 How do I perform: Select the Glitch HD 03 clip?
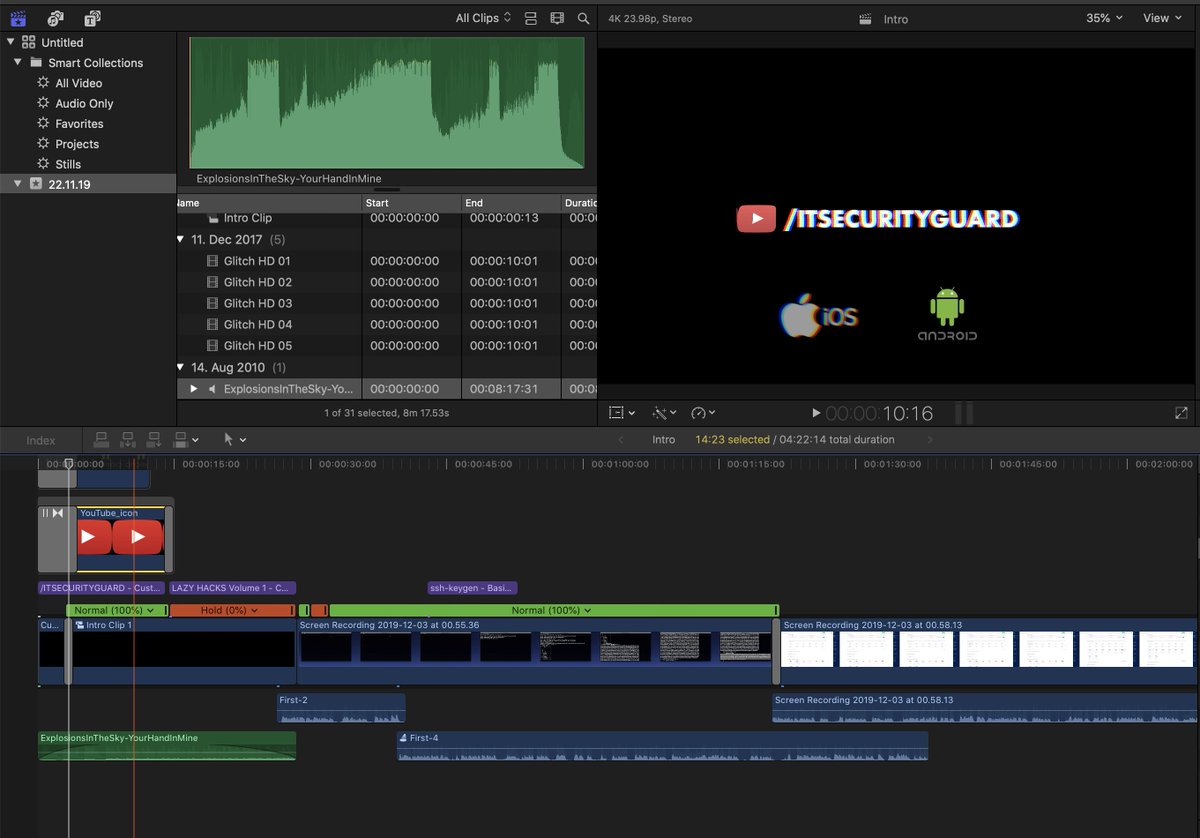[x=387, y=303]
